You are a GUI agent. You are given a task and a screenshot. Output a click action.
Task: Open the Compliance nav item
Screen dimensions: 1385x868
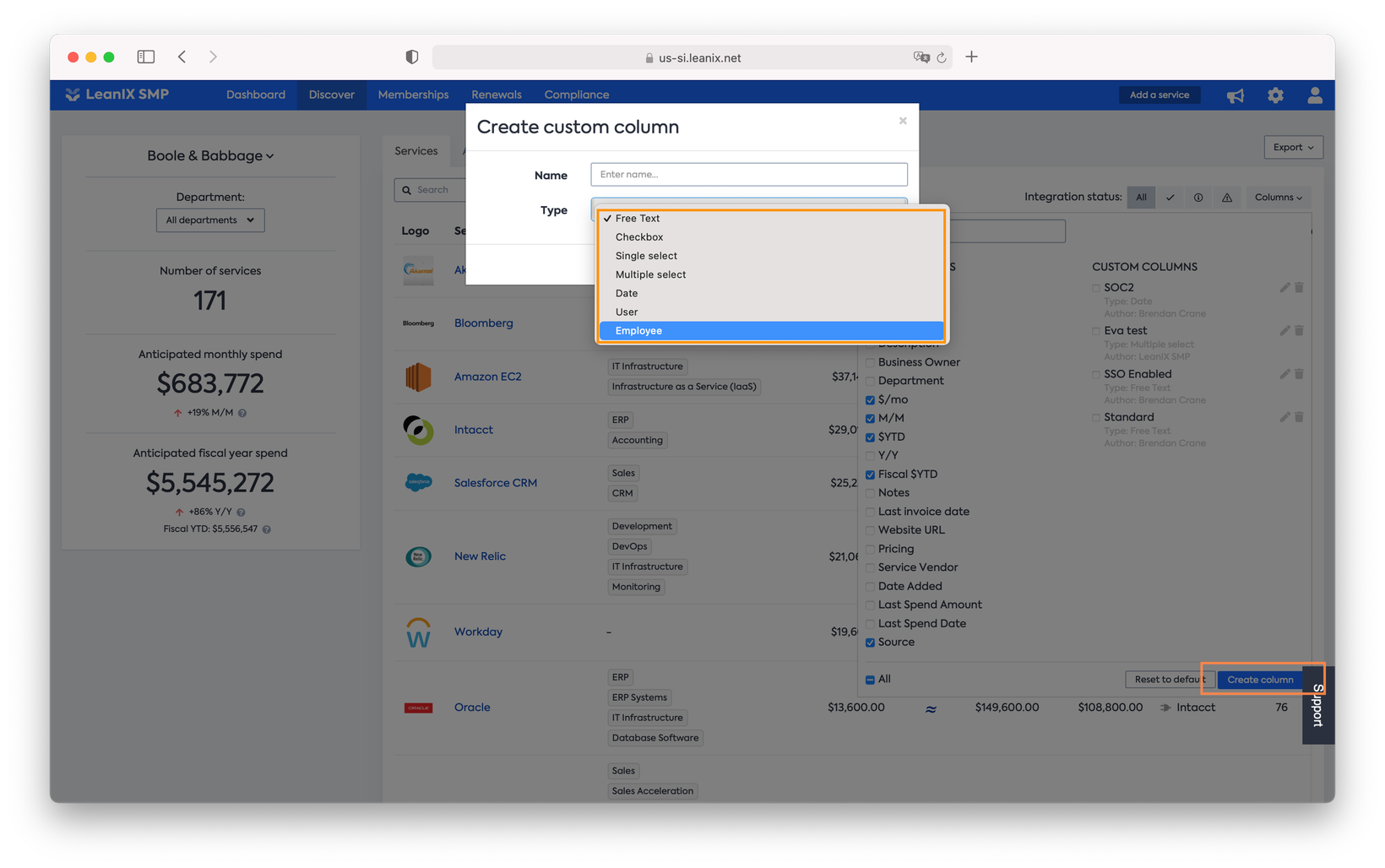[x=577, y=95]
